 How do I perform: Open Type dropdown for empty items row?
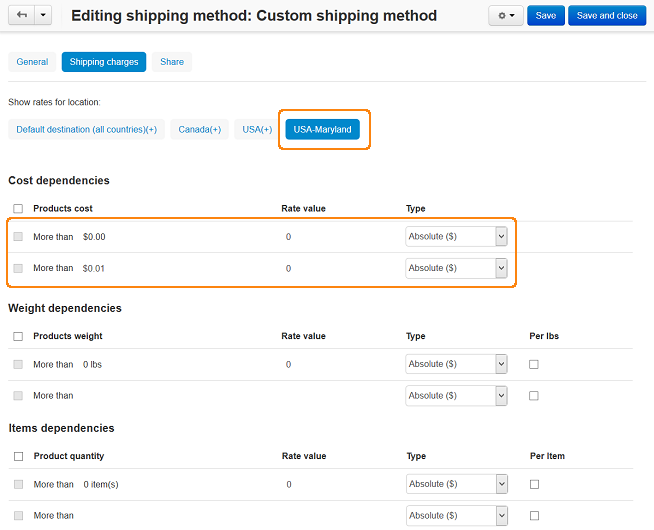457,516
